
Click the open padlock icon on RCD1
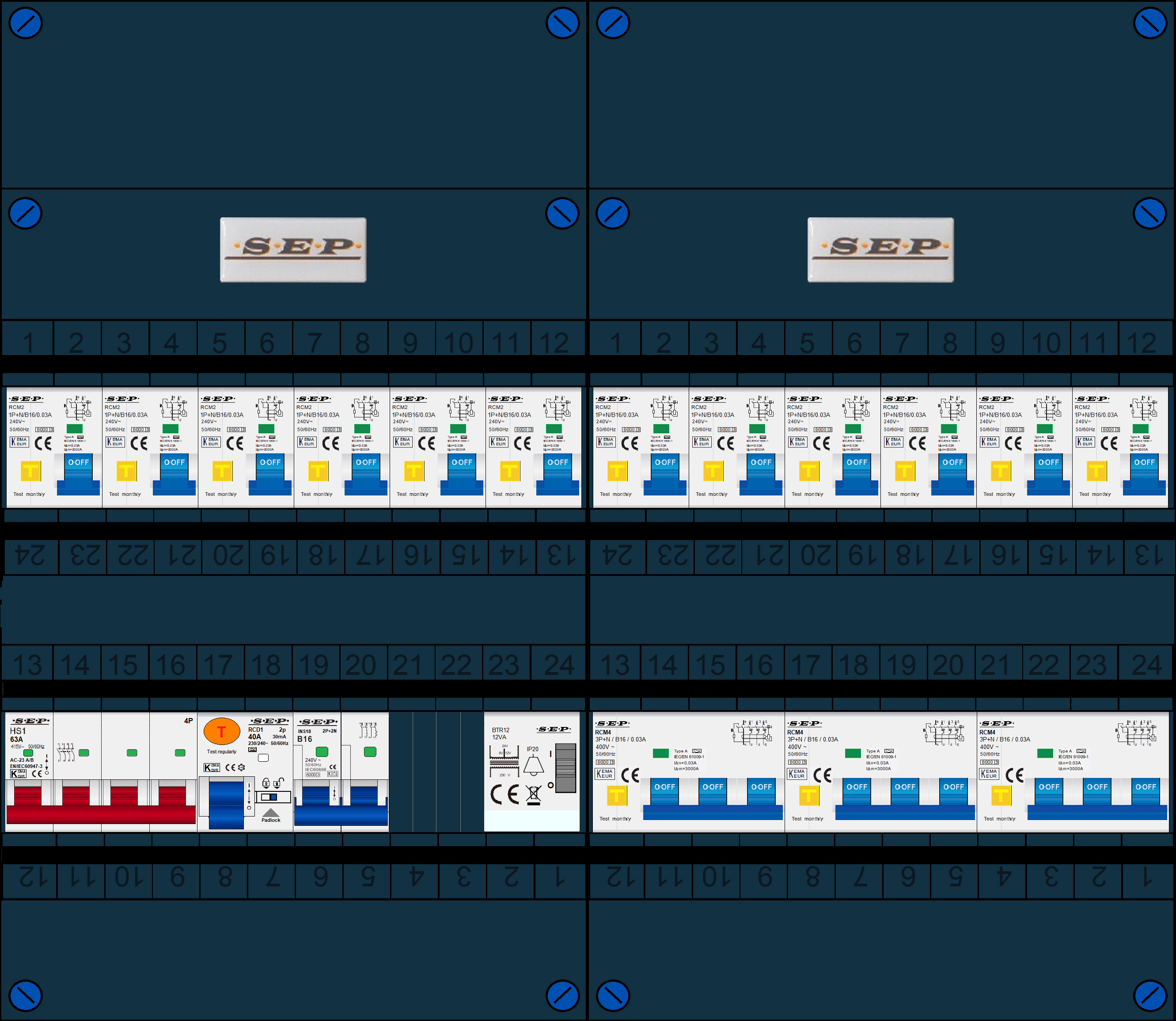(x=279, y=783)
